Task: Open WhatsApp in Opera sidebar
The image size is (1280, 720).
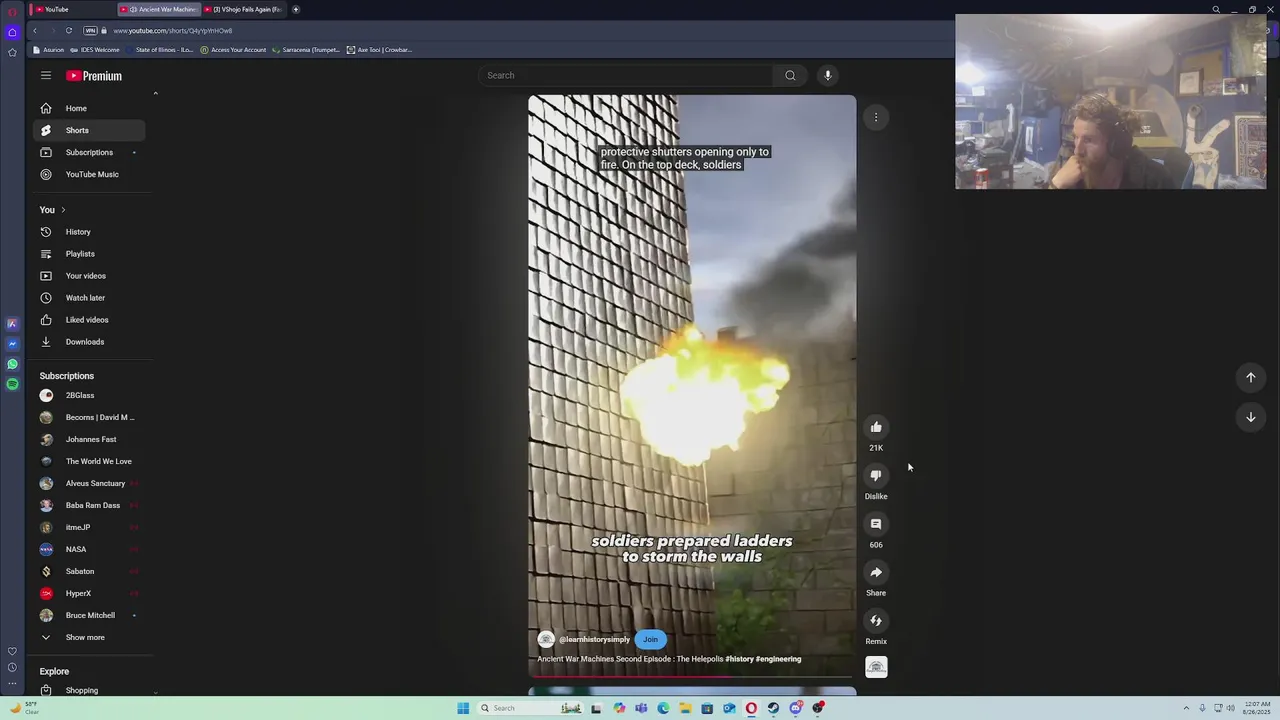Action: point(12,364)
